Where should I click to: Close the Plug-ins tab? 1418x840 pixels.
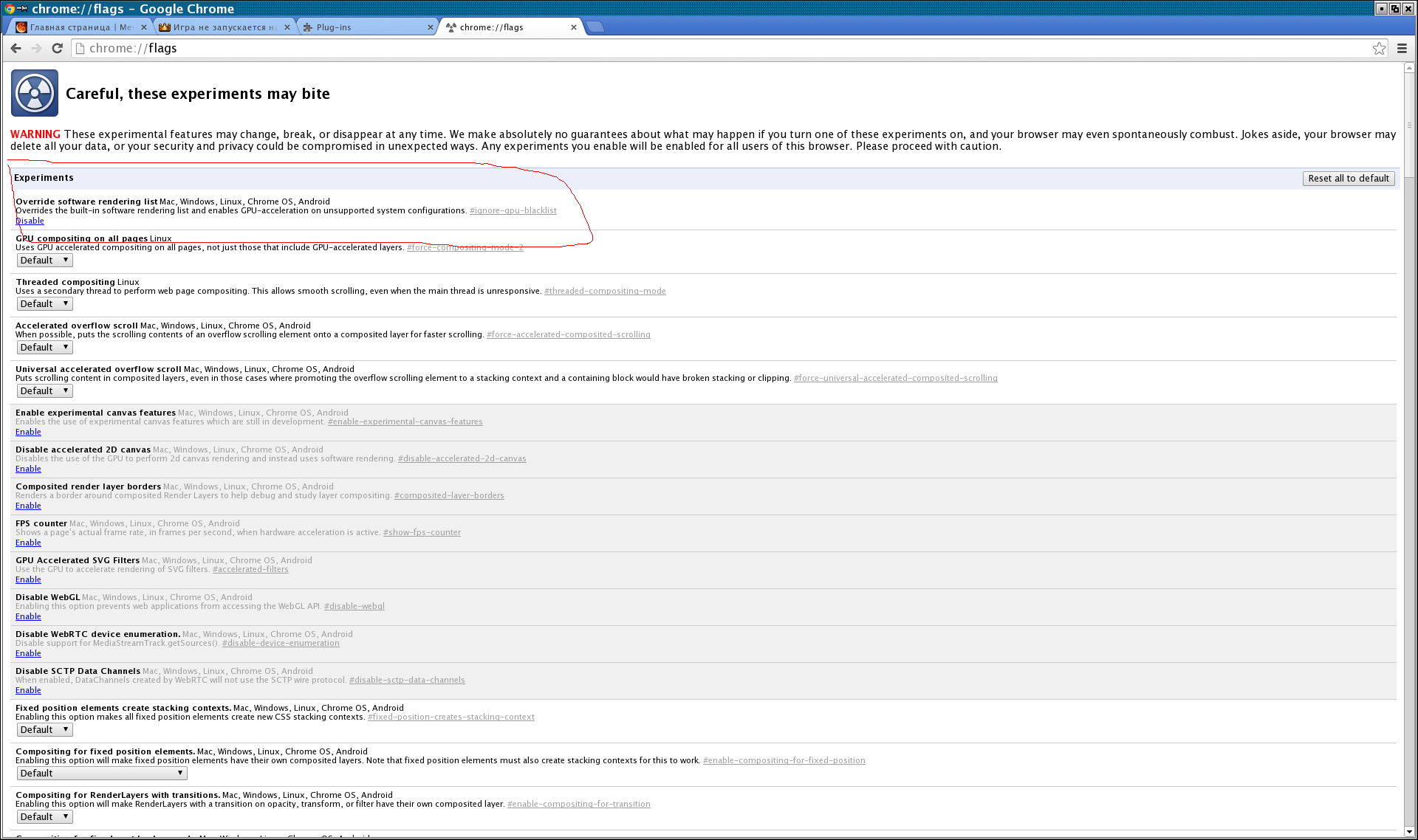[431, 27]
